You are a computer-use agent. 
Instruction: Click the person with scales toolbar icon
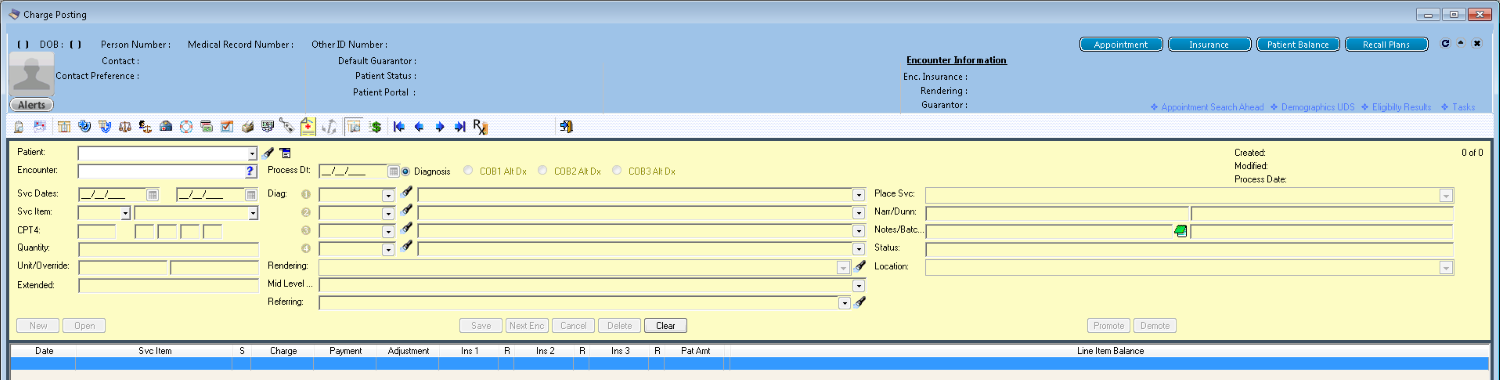pyautogui.click(x=145, y=127)
